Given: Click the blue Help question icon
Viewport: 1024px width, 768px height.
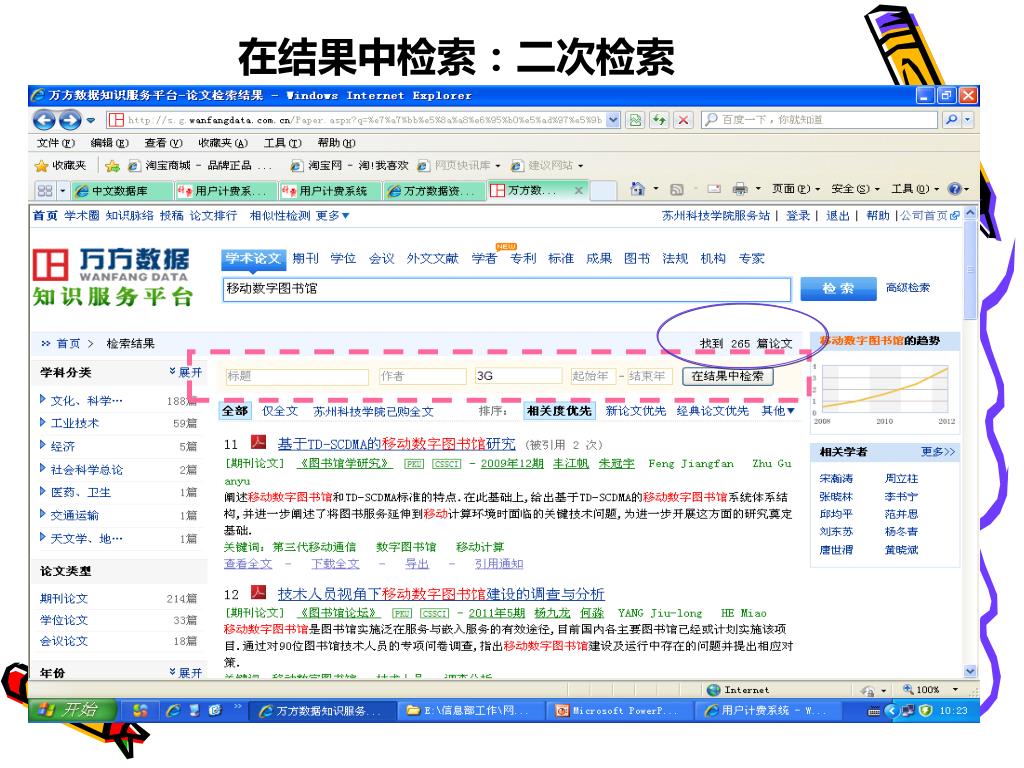Looking at the screenshot, I should pos(955,189).
